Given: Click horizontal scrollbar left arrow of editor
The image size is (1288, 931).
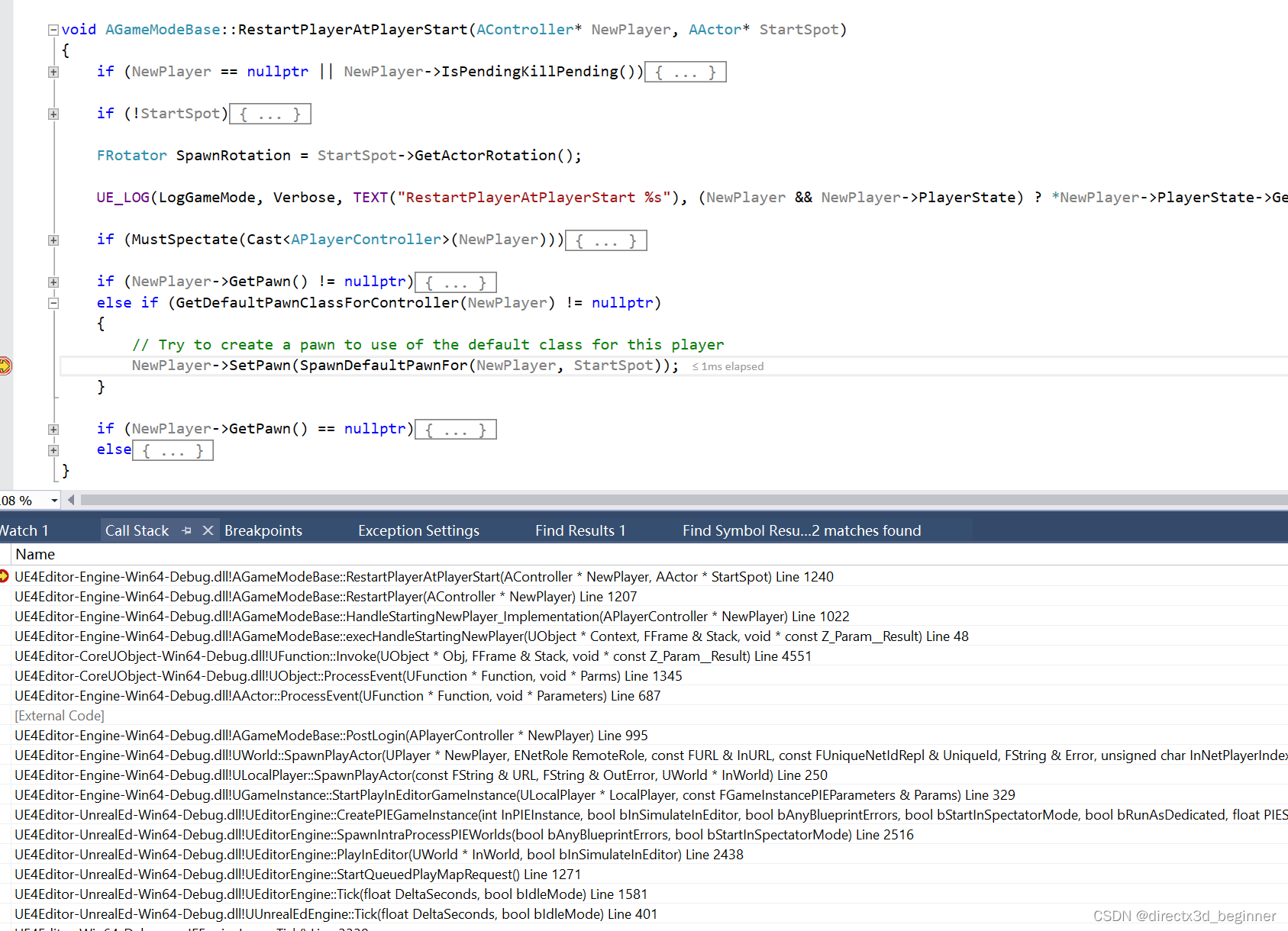Looking at the screenshot, I should point(71,501).
